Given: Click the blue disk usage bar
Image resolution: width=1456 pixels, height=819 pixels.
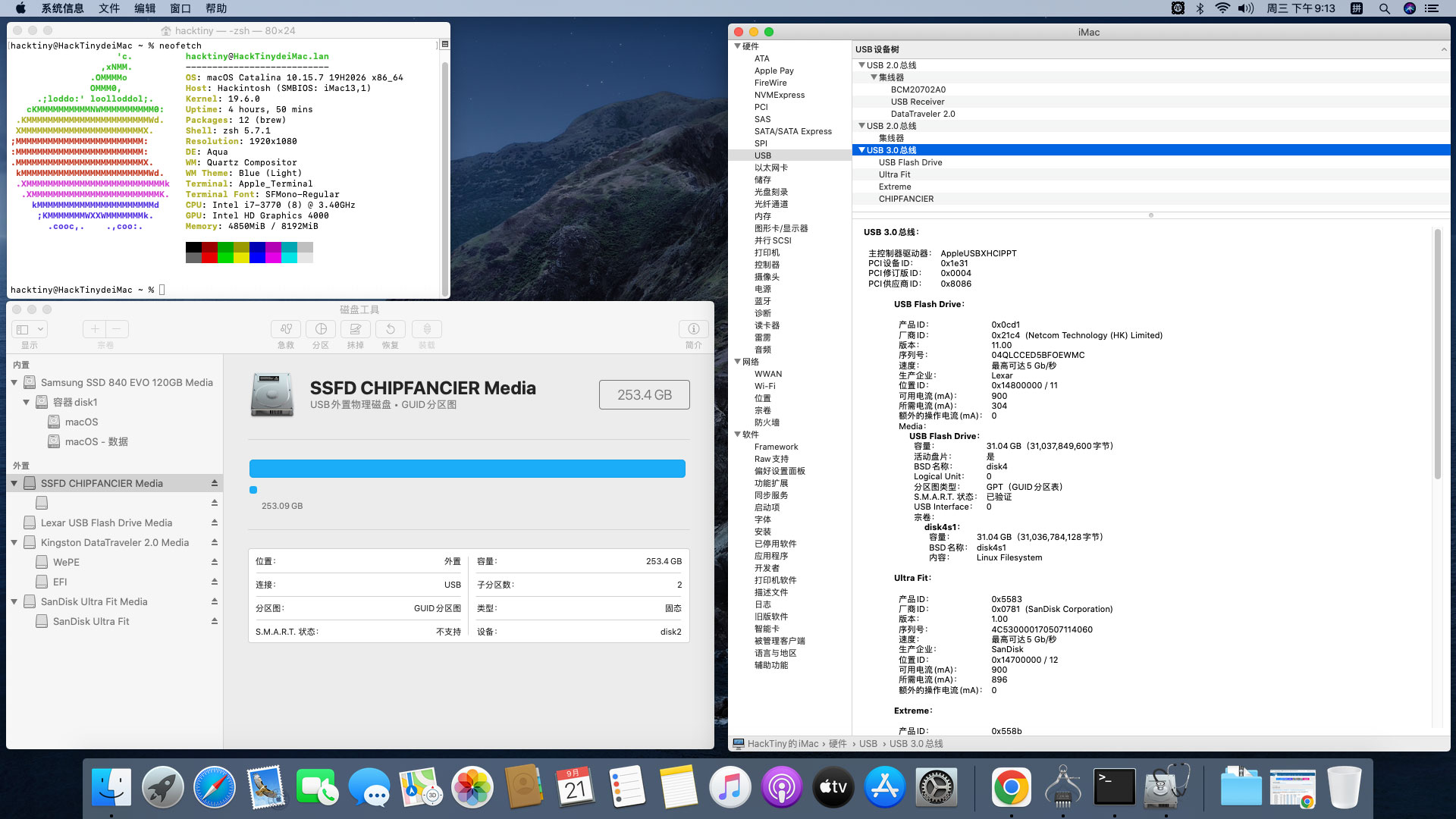Looking at the screenshot, I should tap(467, 469).
